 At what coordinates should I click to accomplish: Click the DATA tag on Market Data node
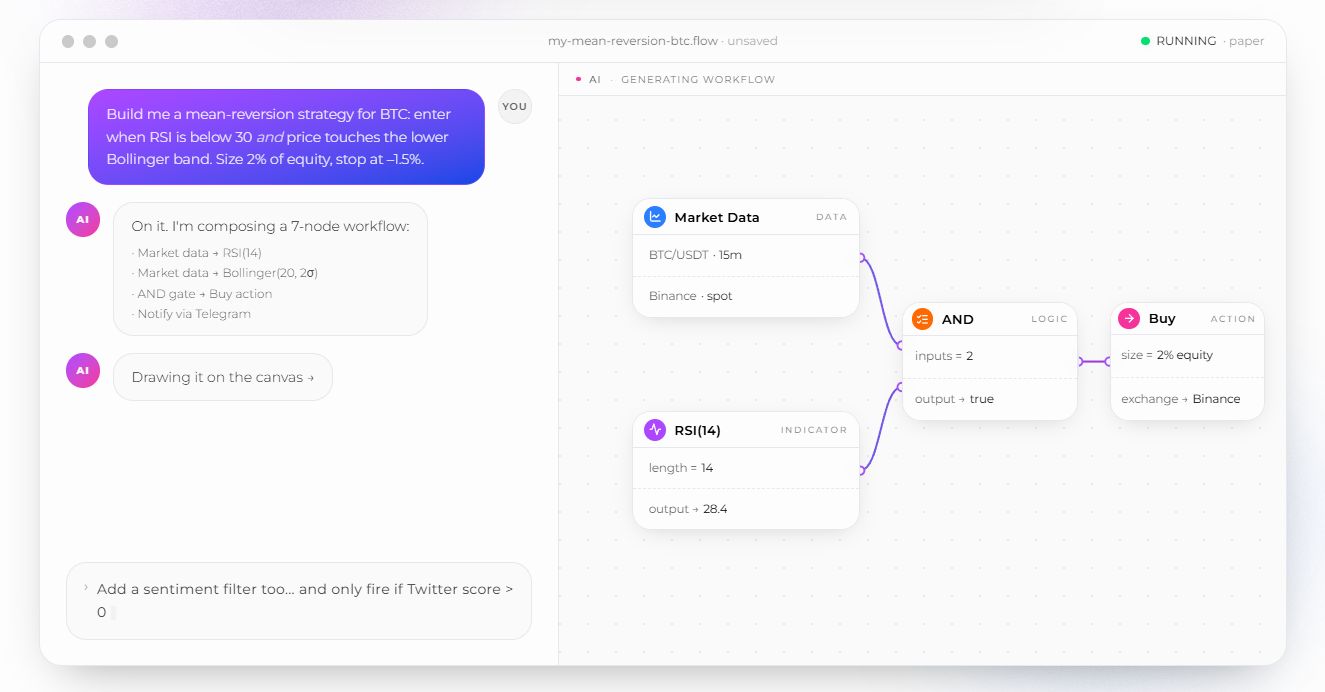pos(831,217)
